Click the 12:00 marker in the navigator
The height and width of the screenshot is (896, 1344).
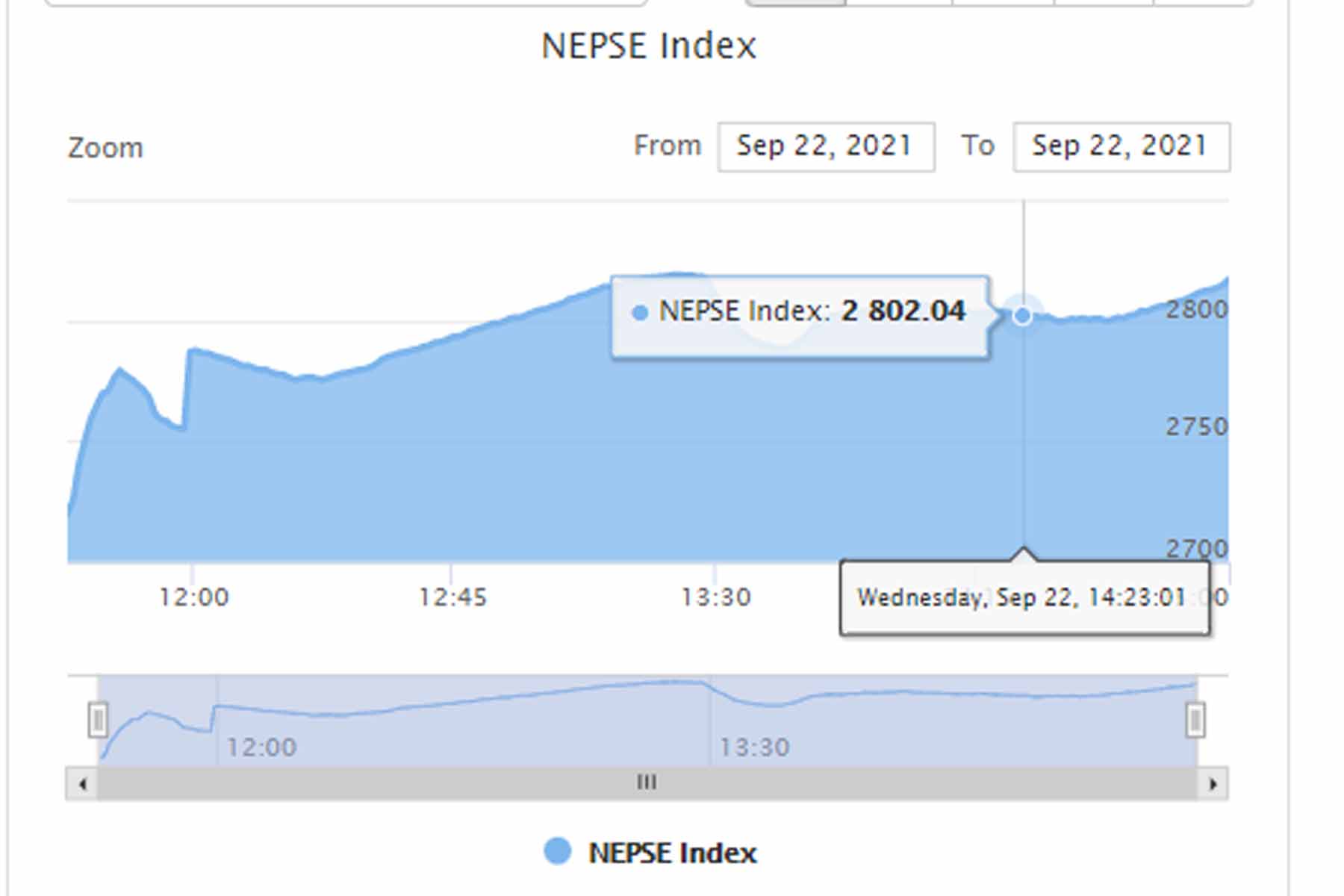pyautogui.click(x=261, y=747)
